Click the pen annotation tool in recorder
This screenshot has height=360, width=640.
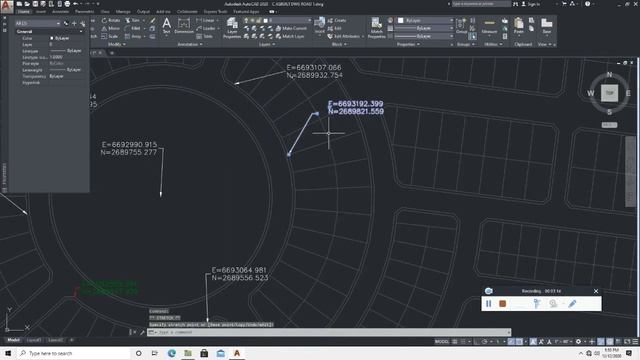coord(572,304)
